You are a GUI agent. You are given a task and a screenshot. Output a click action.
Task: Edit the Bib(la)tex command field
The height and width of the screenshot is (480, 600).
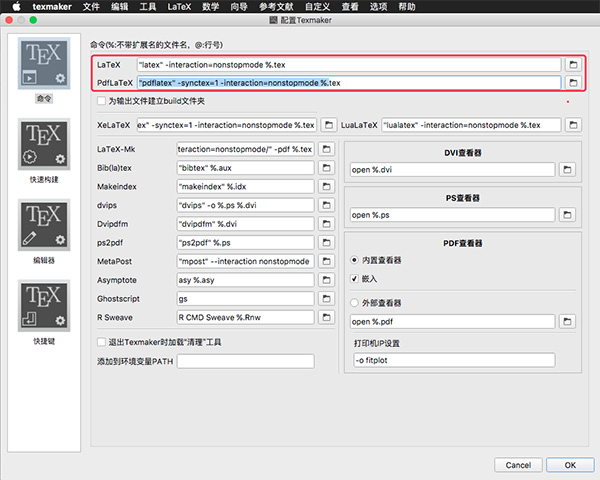[245, 168]
